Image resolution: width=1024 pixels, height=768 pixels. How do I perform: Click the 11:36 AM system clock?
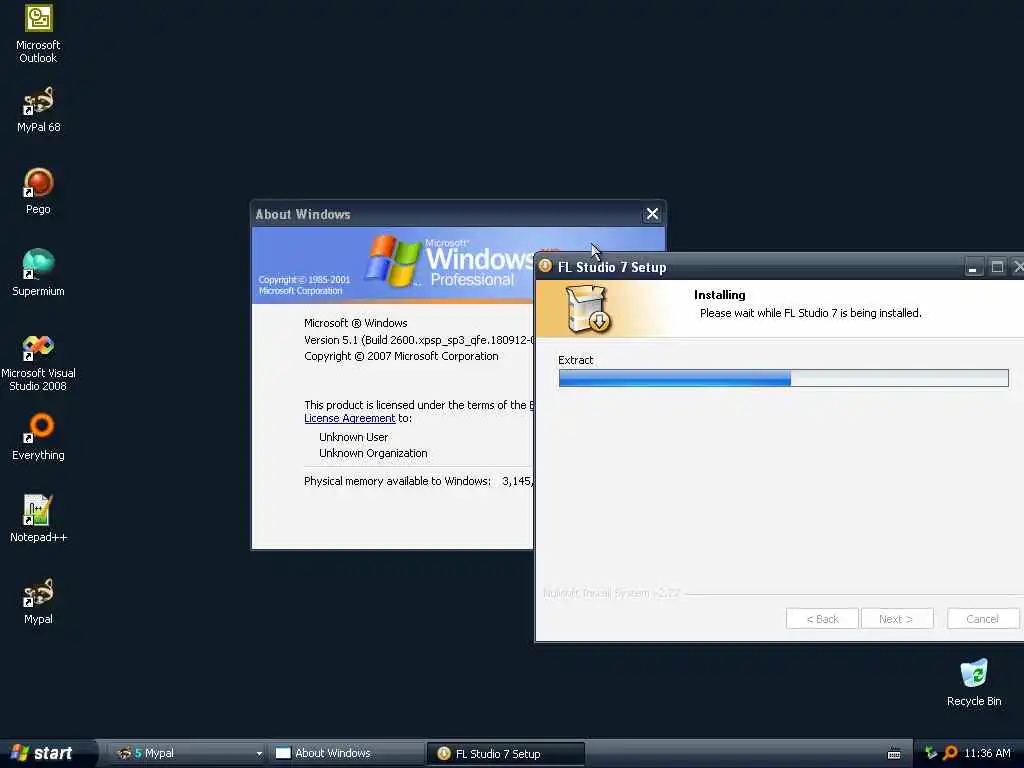987,753
